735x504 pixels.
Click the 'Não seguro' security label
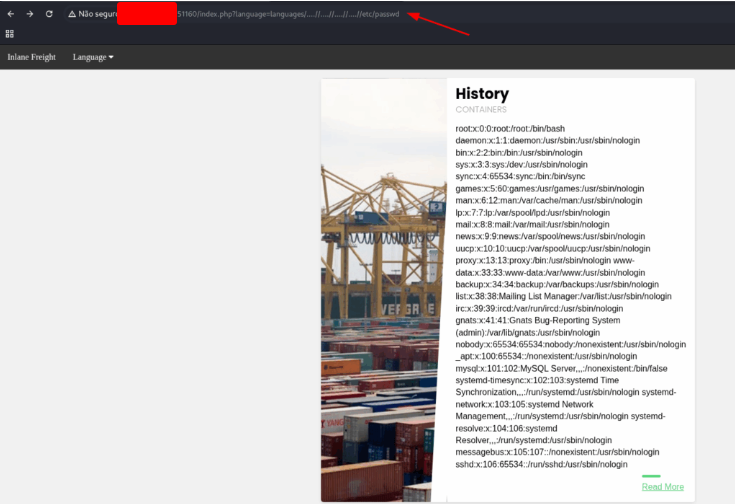pyautogui.click(x=98, y=14)
